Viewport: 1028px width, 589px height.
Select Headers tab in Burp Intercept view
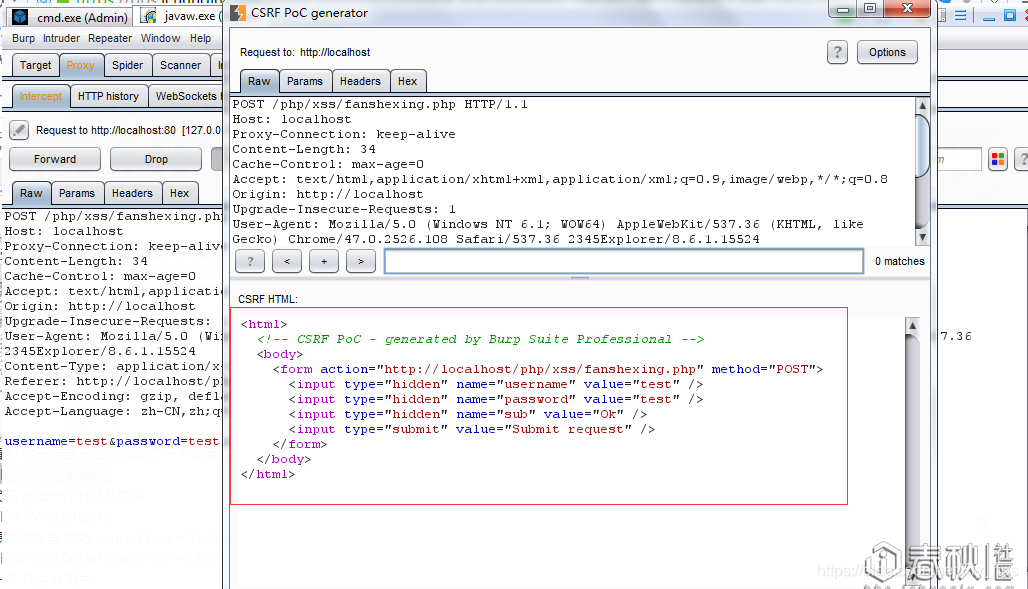click(x=132, y=193)
